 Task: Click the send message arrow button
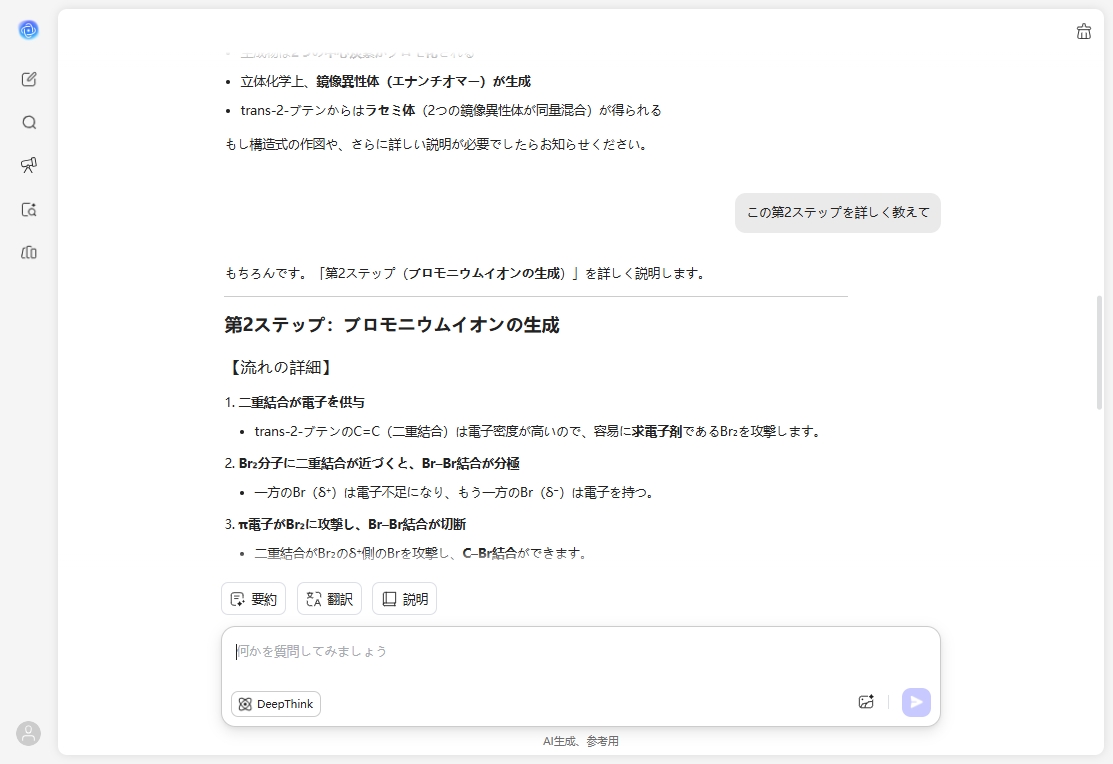pos(916,702)
